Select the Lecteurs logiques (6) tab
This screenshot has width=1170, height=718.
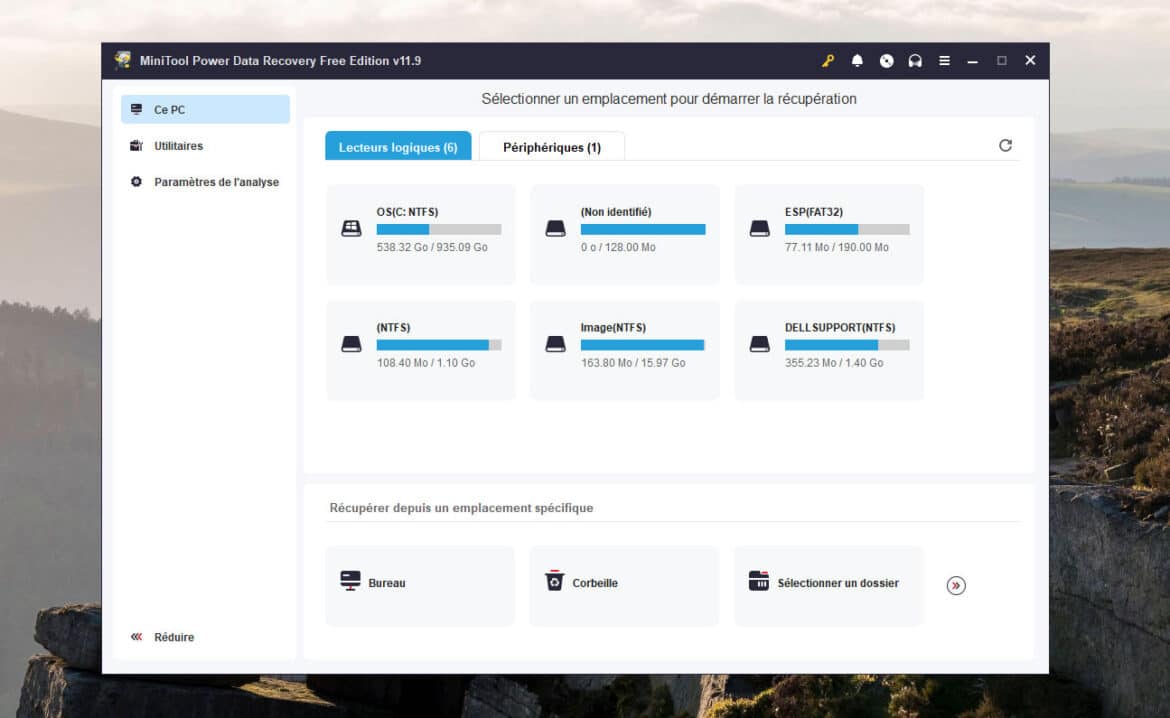click(398, 147)
